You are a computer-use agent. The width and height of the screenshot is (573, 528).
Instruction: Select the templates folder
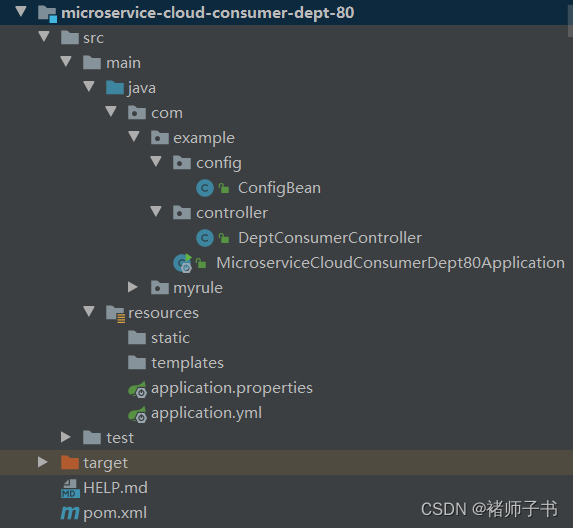(x=187, y=363)
